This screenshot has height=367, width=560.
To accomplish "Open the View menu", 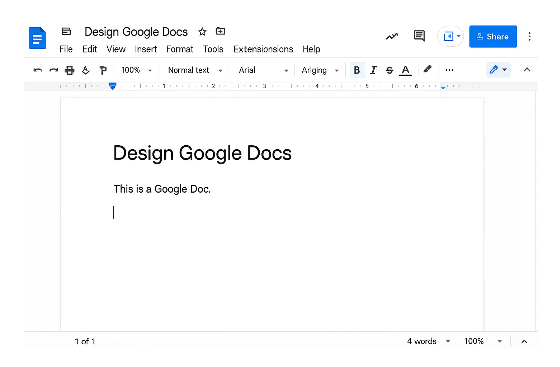I will click(x=116, y=49).
